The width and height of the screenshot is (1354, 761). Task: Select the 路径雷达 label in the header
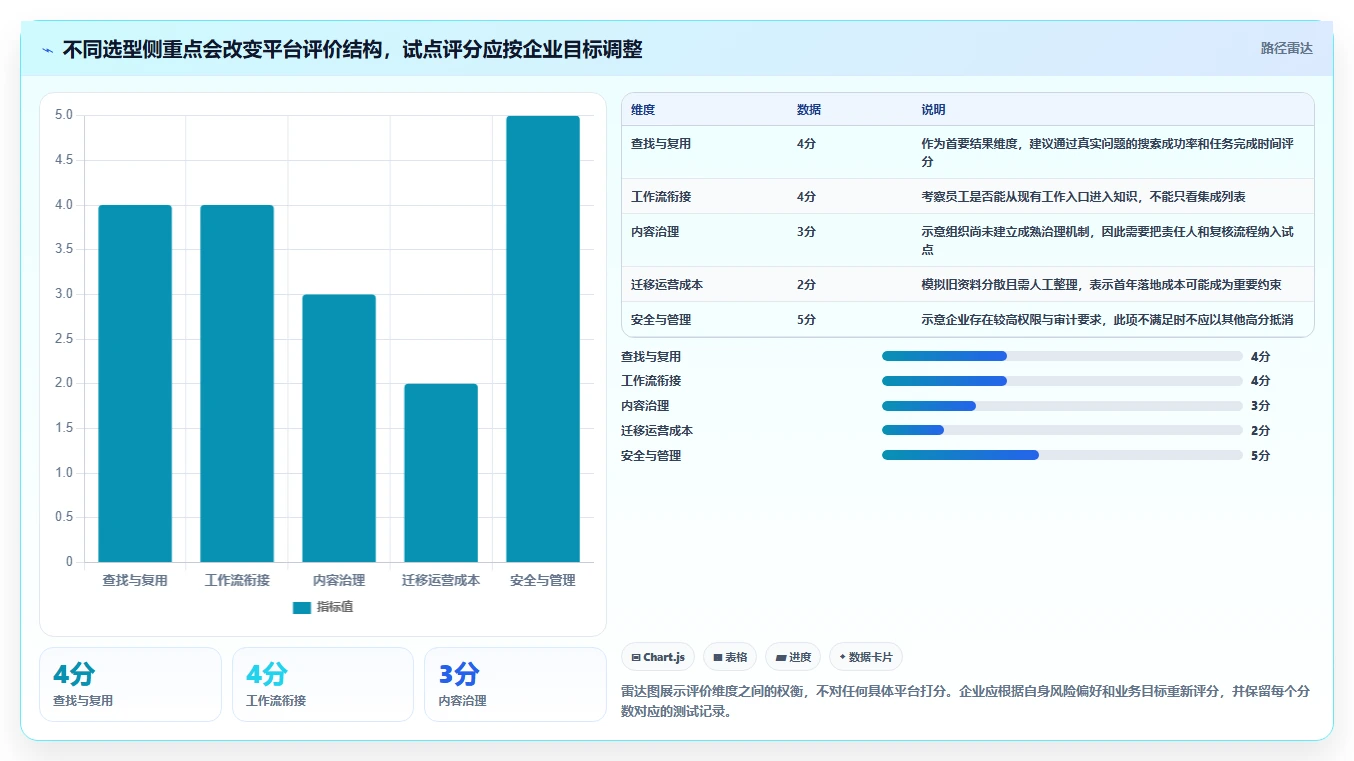1286,48
